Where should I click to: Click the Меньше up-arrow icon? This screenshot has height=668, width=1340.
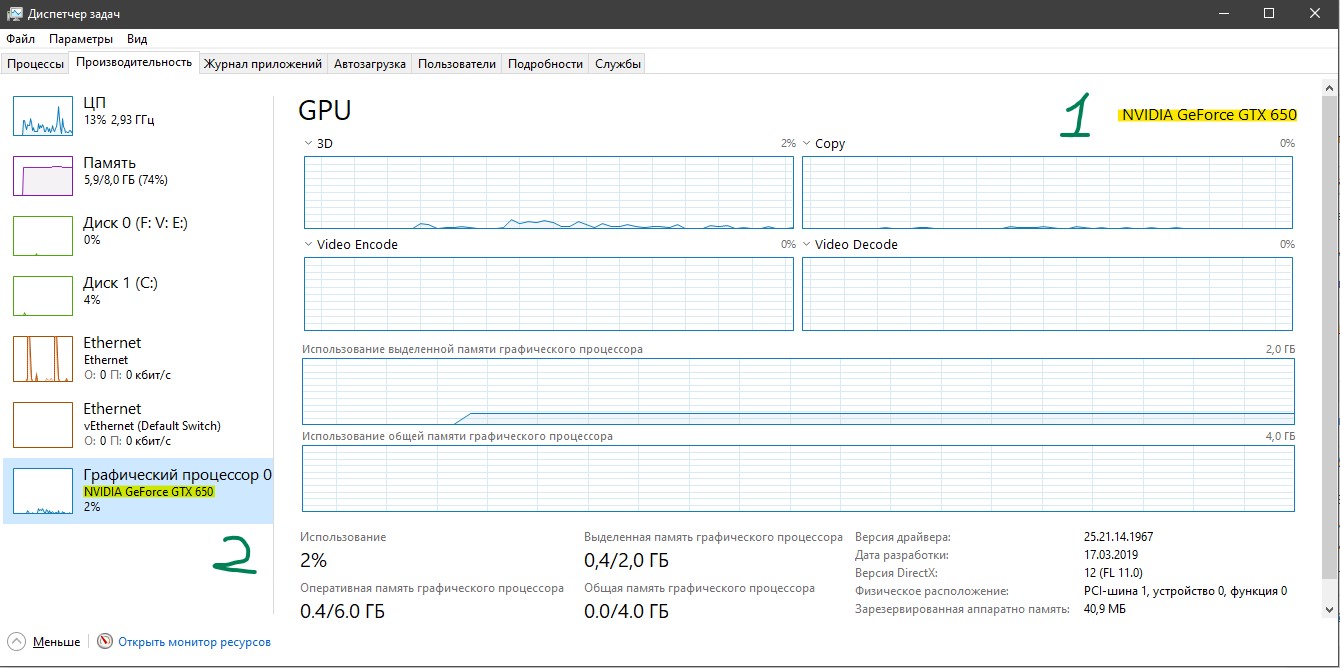pyautogui.click(x=16, y=642)
